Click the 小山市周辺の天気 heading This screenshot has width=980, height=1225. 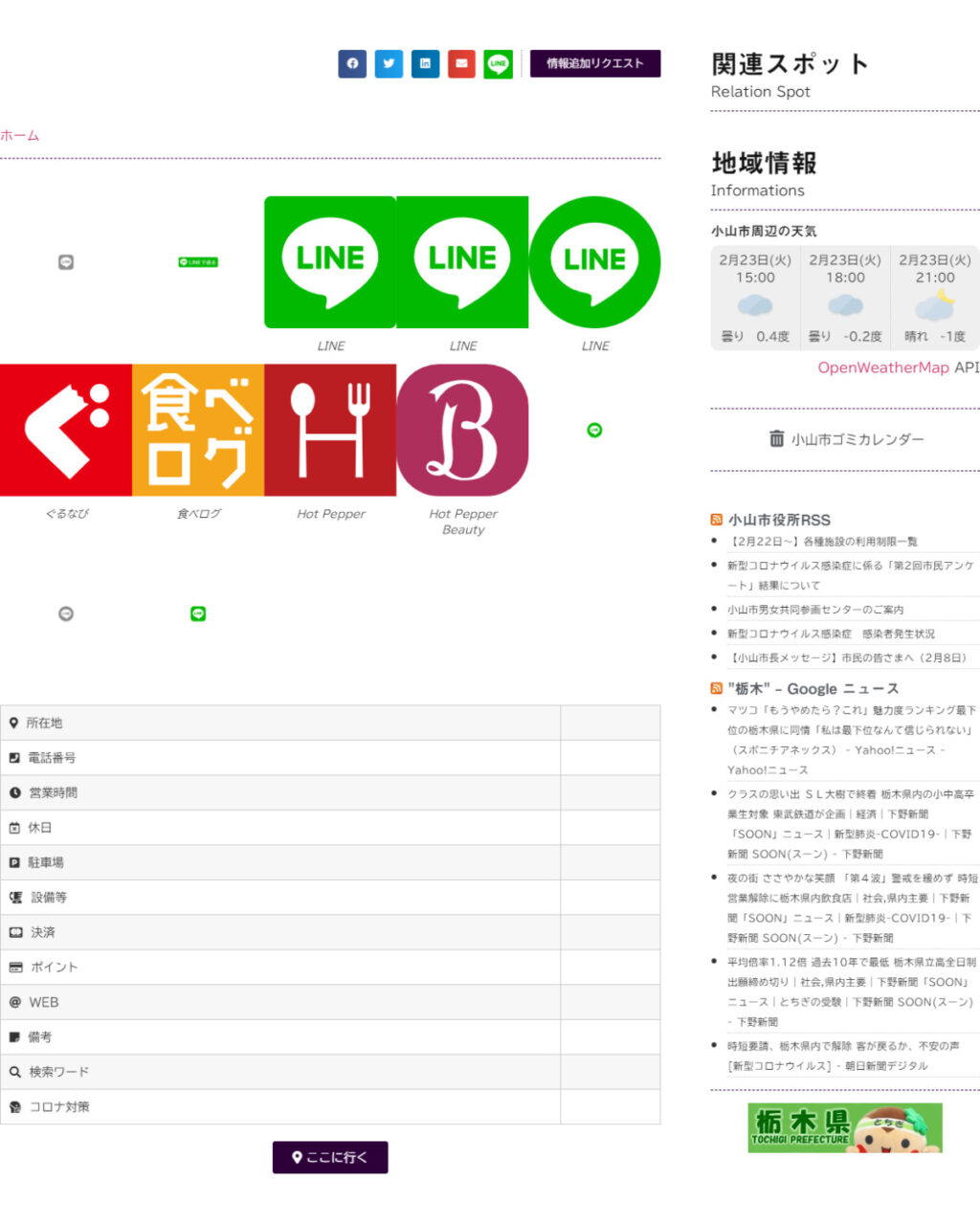tap(764, 232)
